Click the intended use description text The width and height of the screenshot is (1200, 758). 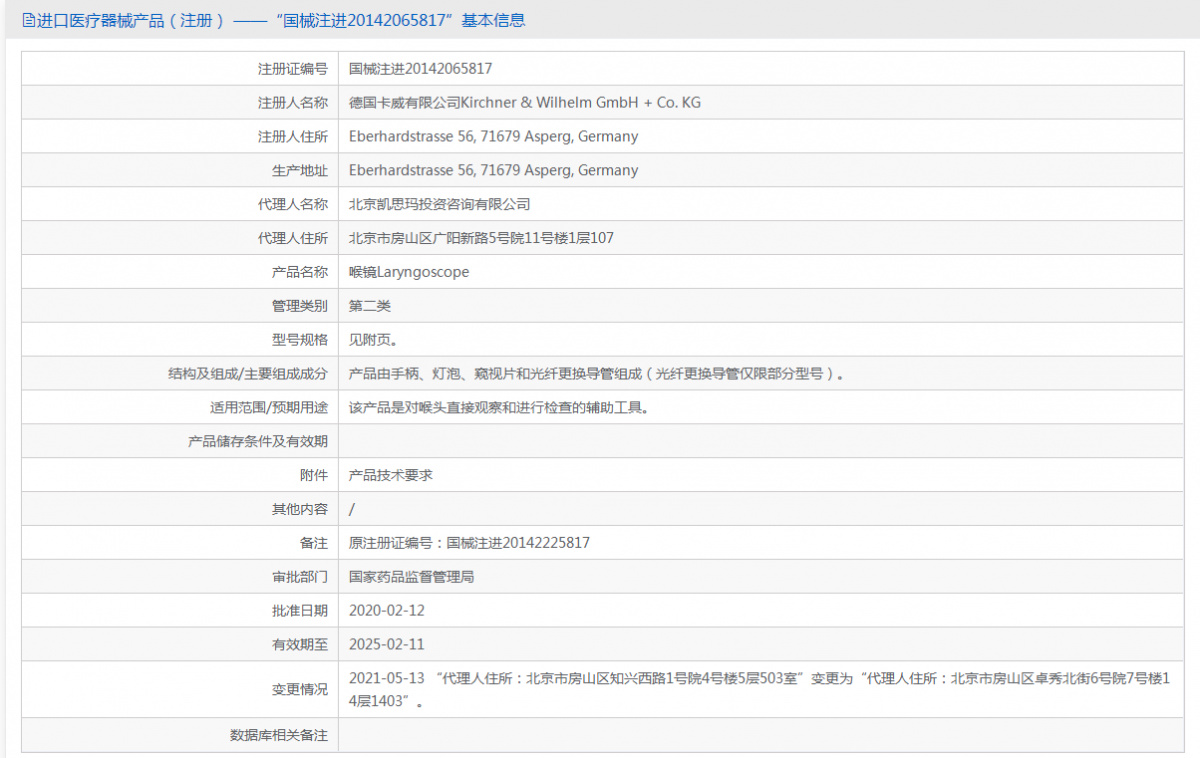pyautogui.click(x=499, y=408)
